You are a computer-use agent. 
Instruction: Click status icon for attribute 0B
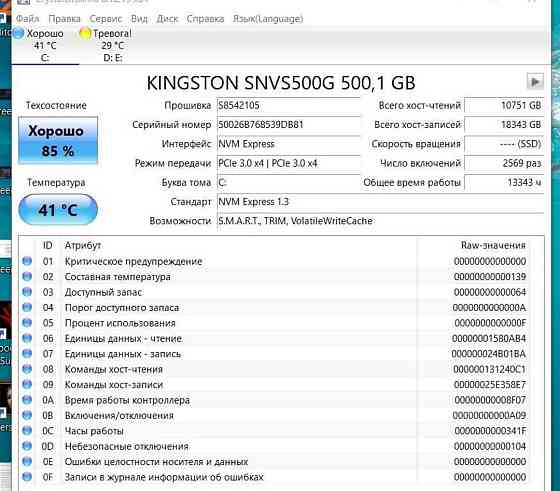pos(27,415)
